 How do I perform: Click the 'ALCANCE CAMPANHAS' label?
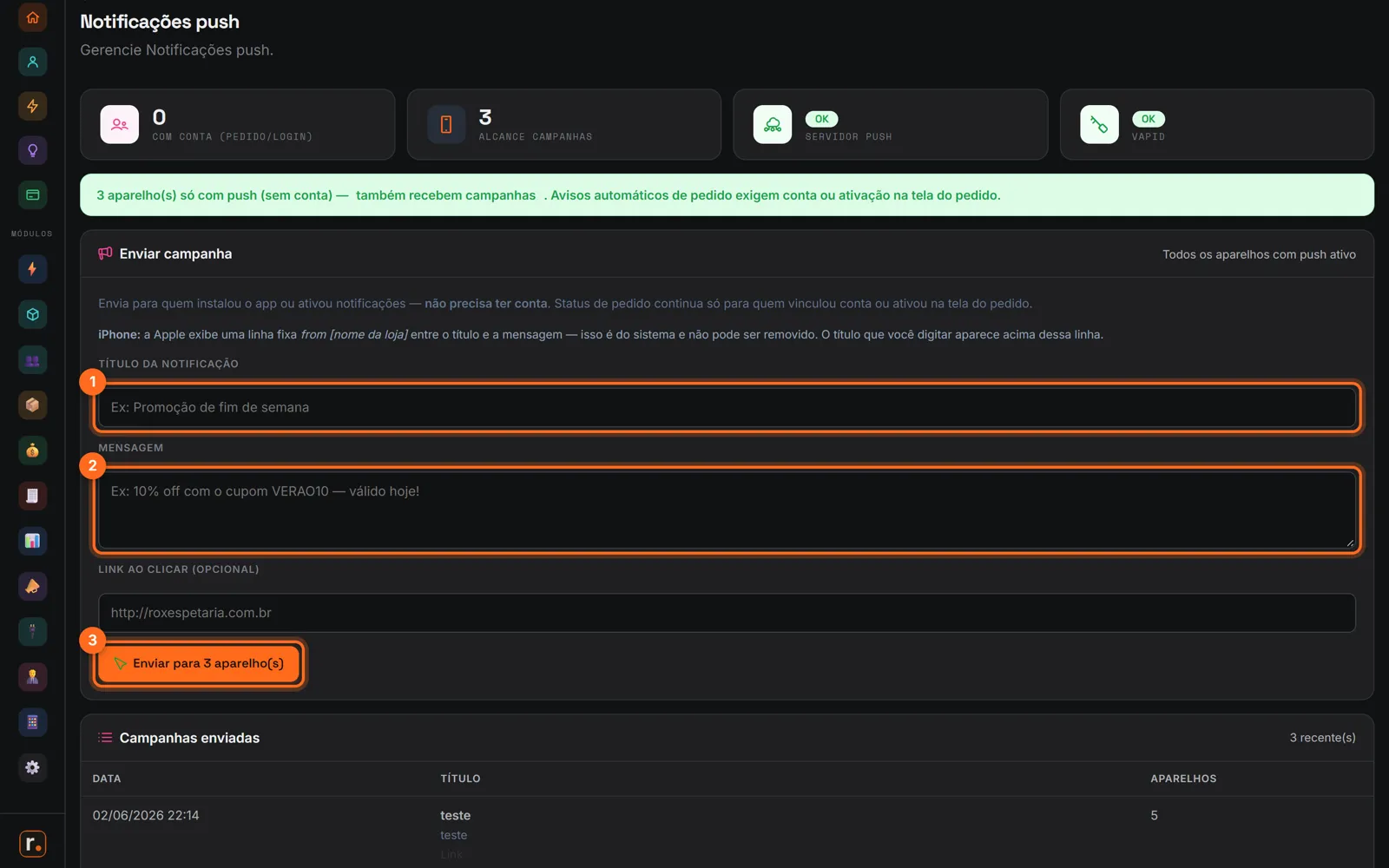pos(536,137)
